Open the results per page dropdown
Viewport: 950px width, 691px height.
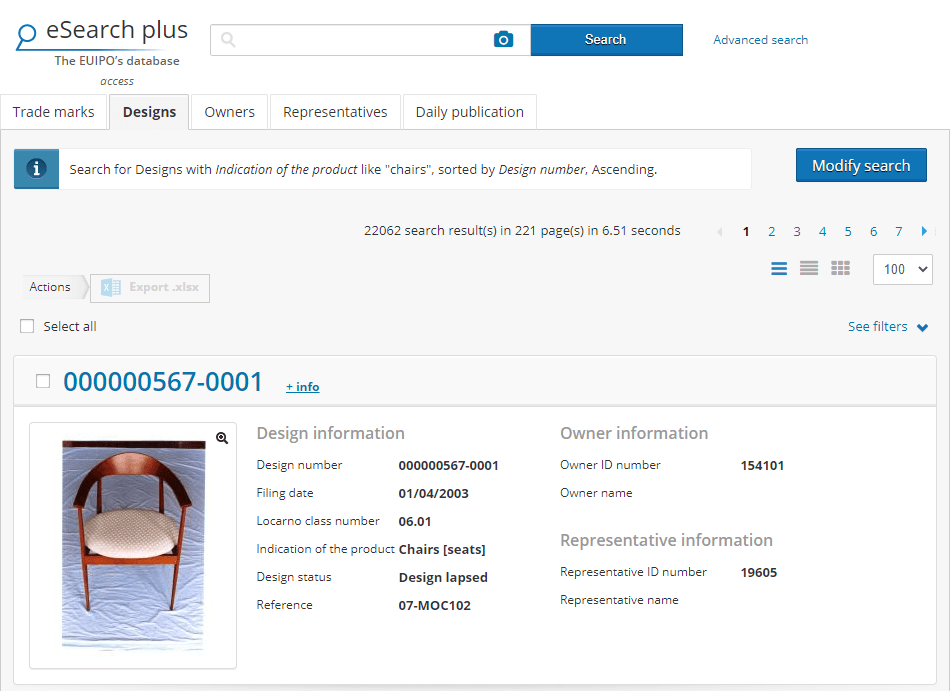click(903, 269)
